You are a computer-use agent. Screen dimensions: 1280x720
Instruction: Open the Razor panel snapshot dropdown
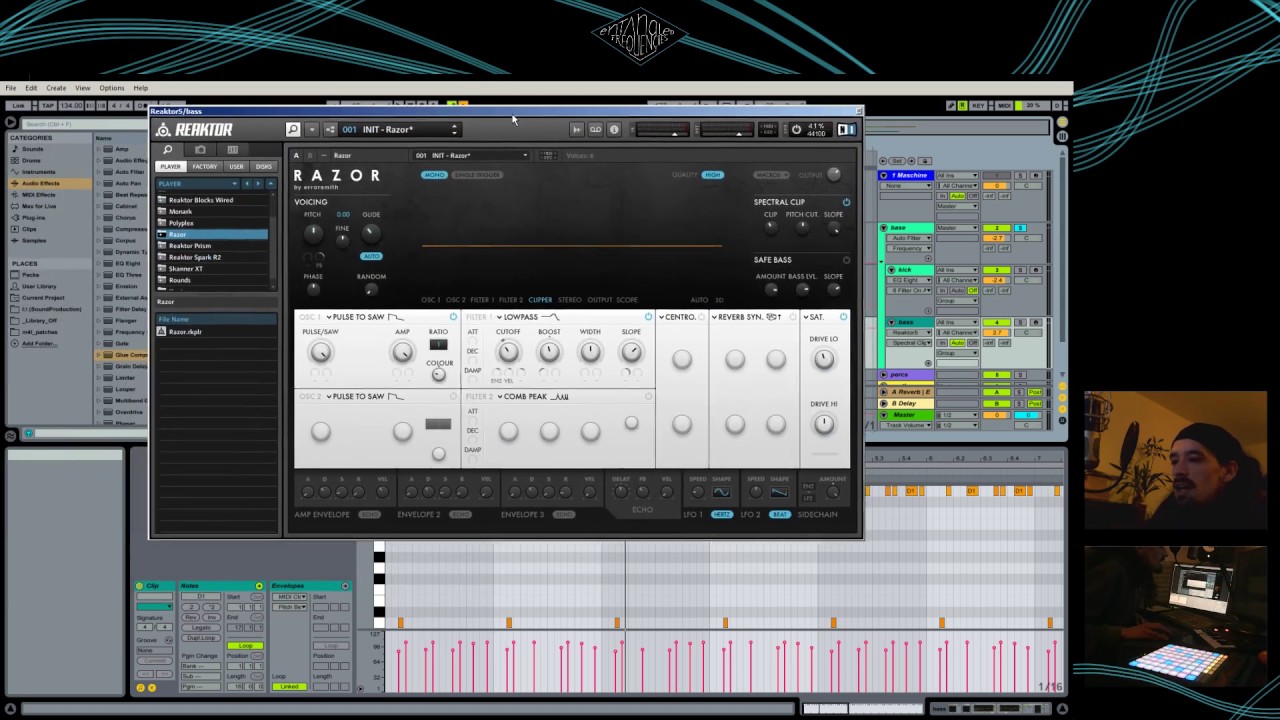(471, 155)
